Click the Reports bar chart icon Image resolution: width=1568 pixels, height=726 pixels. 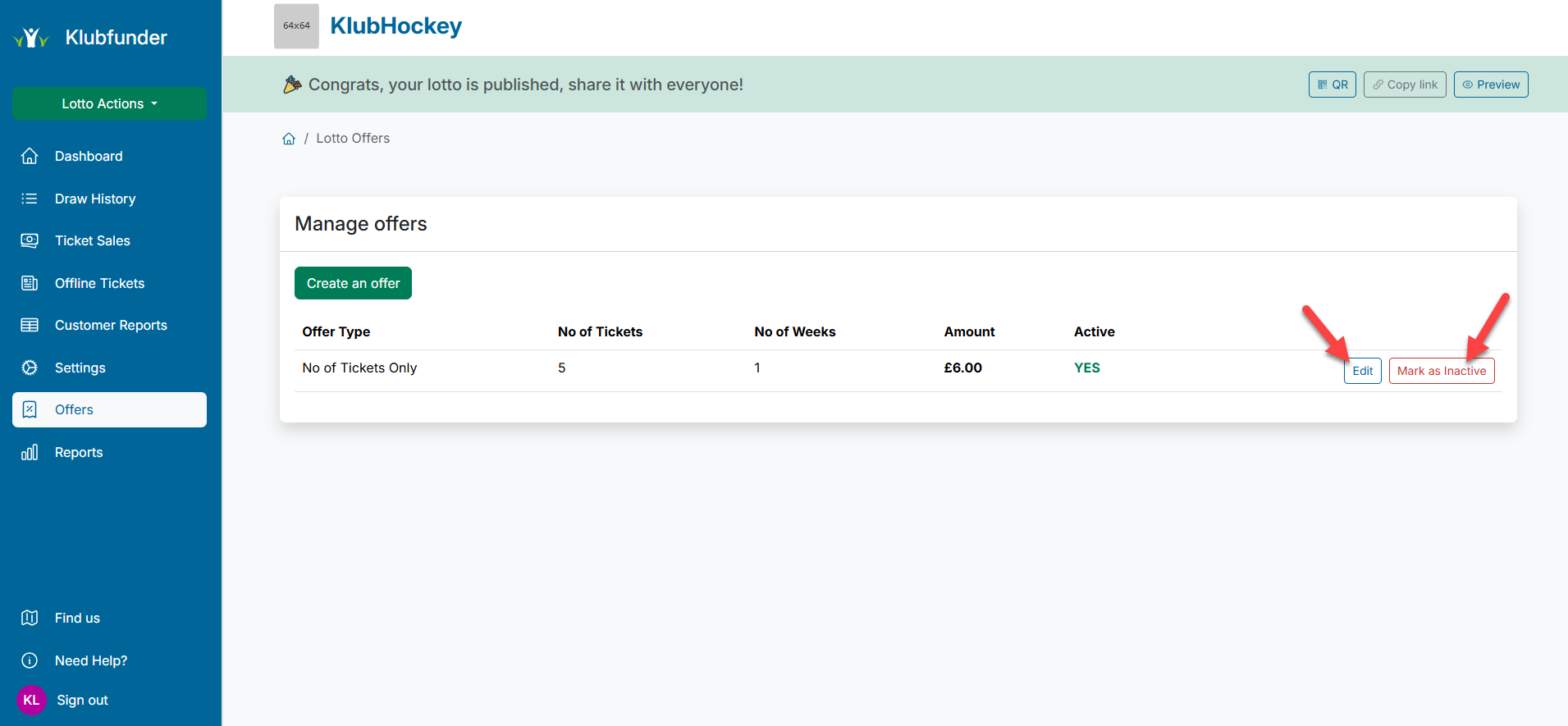click(x=30, y=452)
